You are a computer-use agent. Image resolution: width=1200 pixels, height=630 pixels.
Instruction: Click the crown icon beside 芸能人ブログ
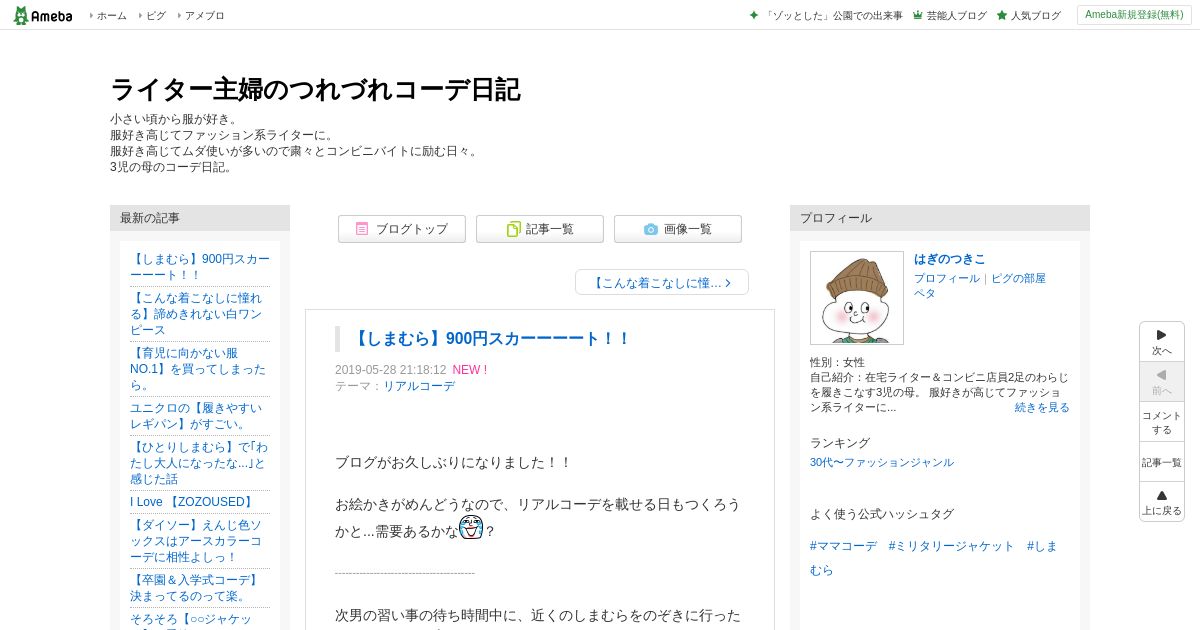click(x=917, y=16)
